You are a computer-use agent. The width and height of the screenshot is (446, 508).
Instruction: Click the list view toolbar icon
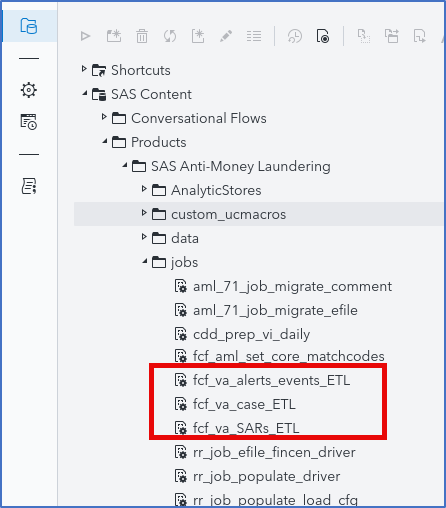(254, 36)
